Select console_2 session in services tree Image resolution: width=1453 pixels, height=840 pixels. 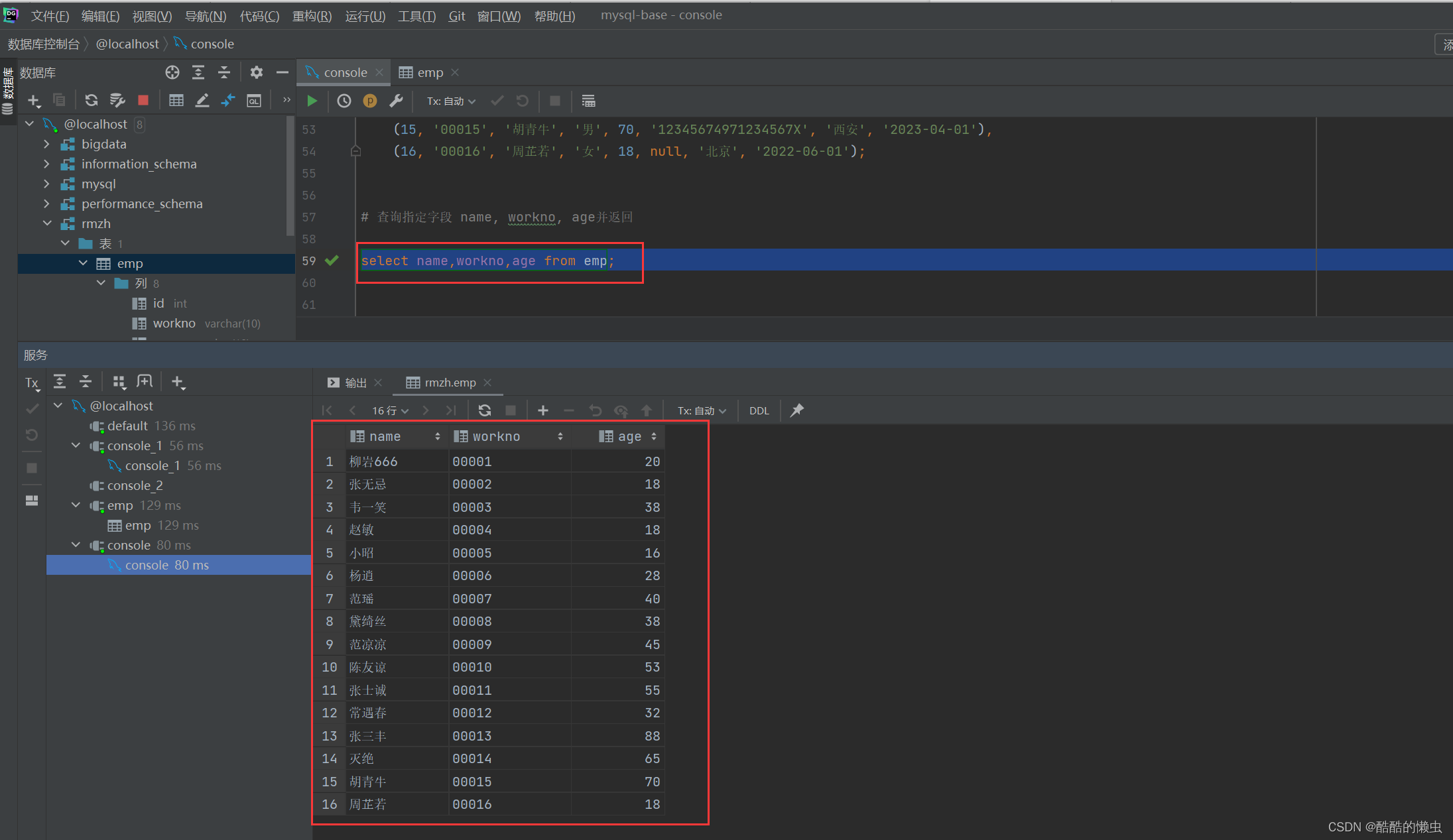pyautogui.click(x=135, y=485)
